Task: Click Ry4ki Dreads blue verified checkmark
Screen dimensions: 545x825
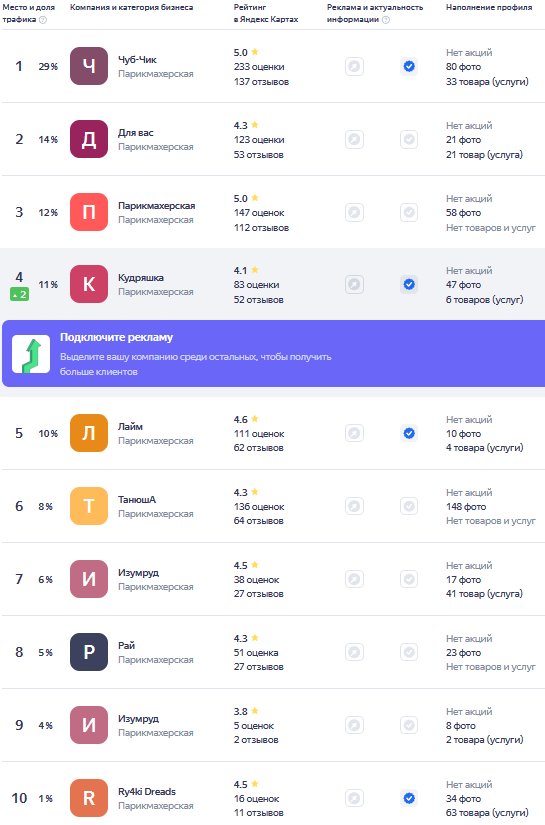Action: pos(409,798)
